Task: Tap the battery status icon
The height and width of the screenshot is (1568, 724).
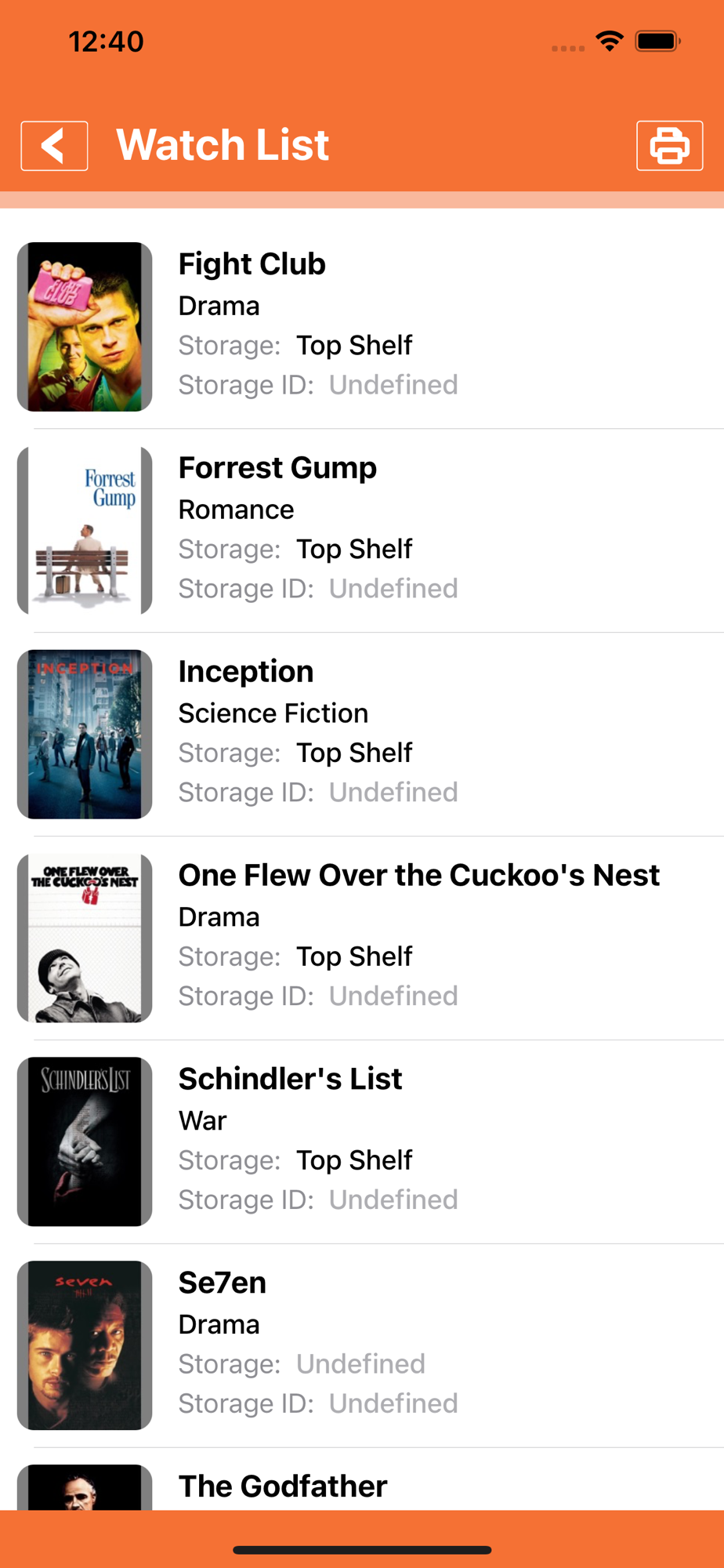Action: click(x=657, y=41)
